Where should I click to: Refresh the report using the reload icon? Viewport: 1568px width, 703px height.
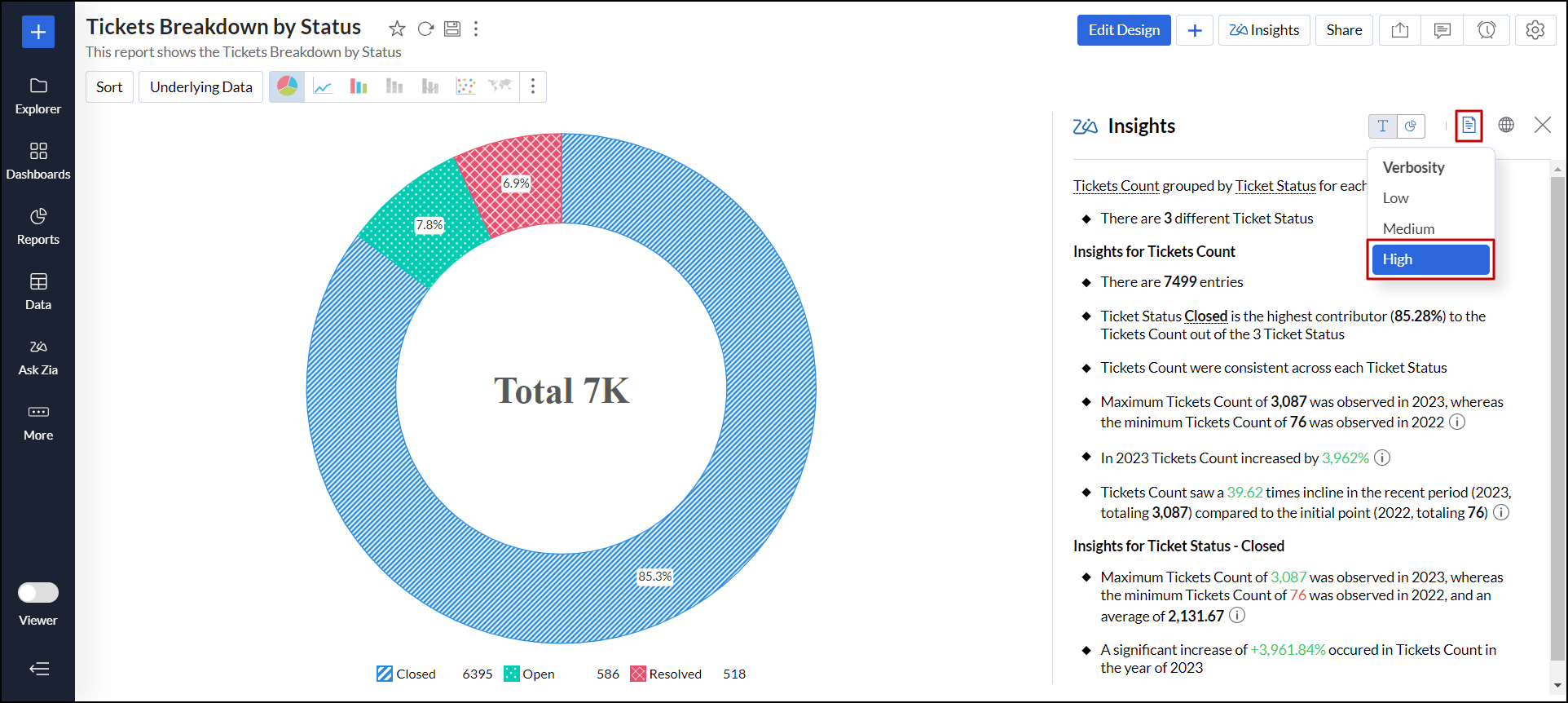(425, 29)
